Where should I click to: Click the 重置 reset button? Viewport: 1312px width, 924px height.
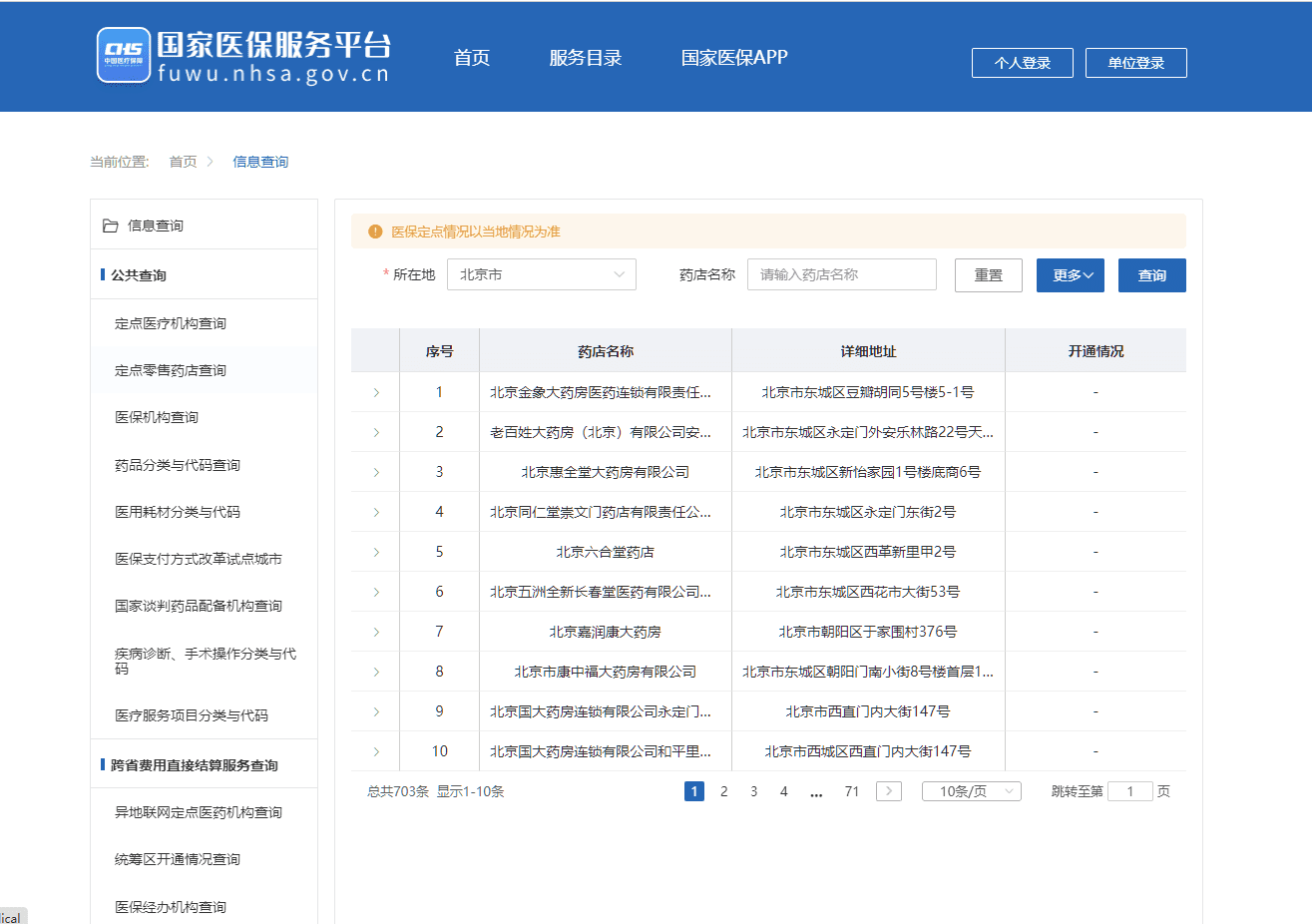tap(989, 275)
